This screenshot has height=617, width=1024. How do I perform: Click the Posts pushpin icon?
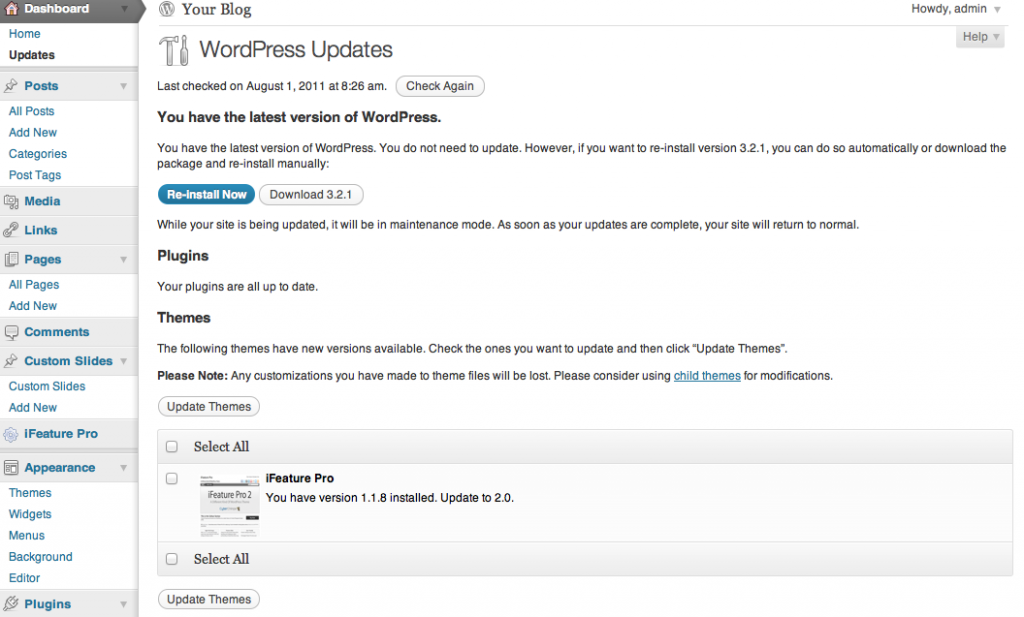(x=11, y=86)
